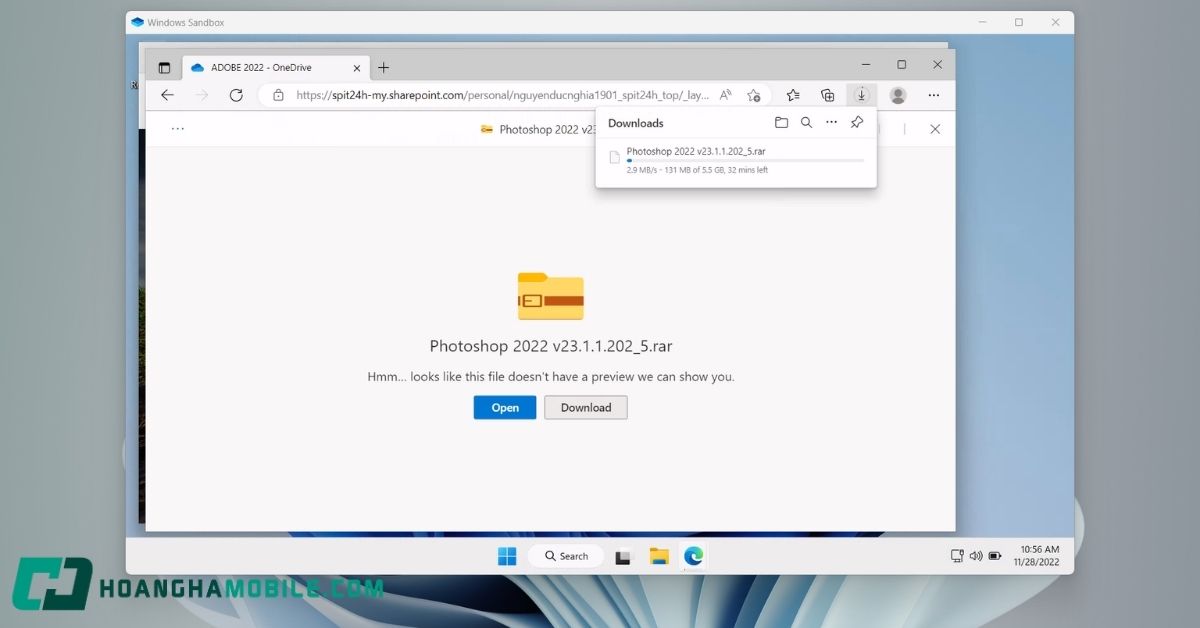Toggle the Downloads toolbar button
The width and height of the screenshot is (1200, 628).
(861, 95)
